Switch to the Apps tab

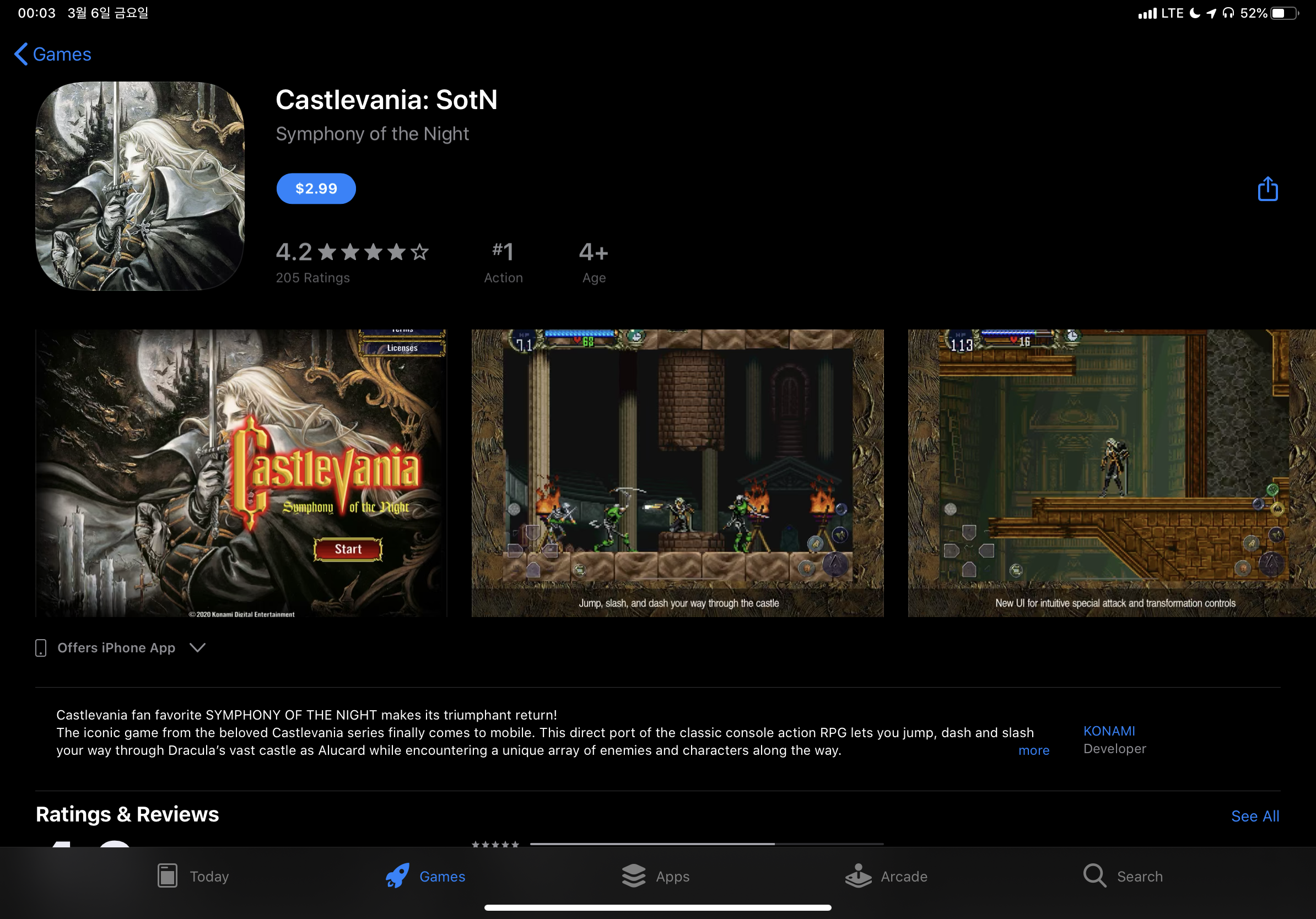tap(656, 876)
